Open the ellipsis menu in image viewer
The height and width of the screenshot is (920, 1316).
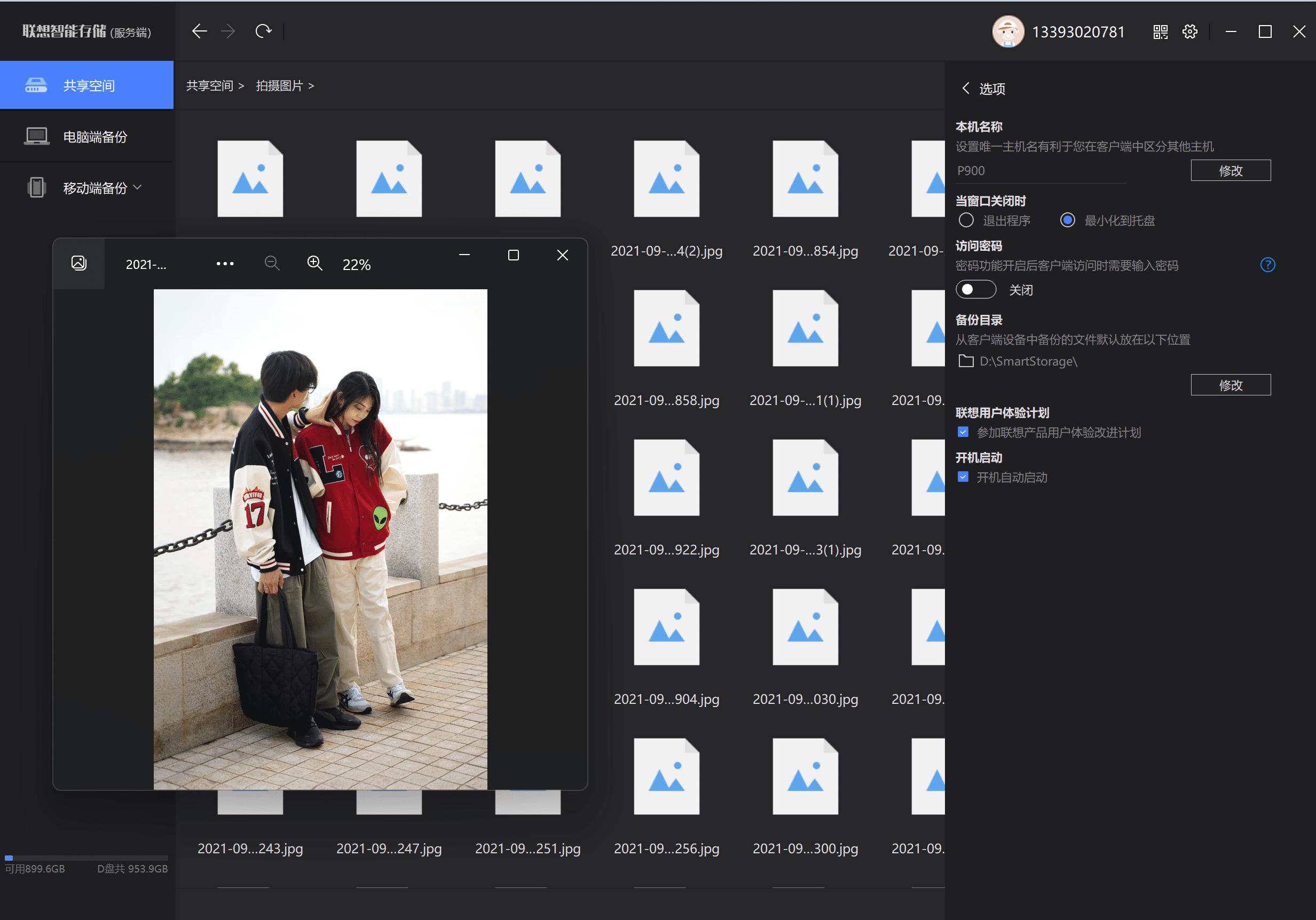pos(225,264)
